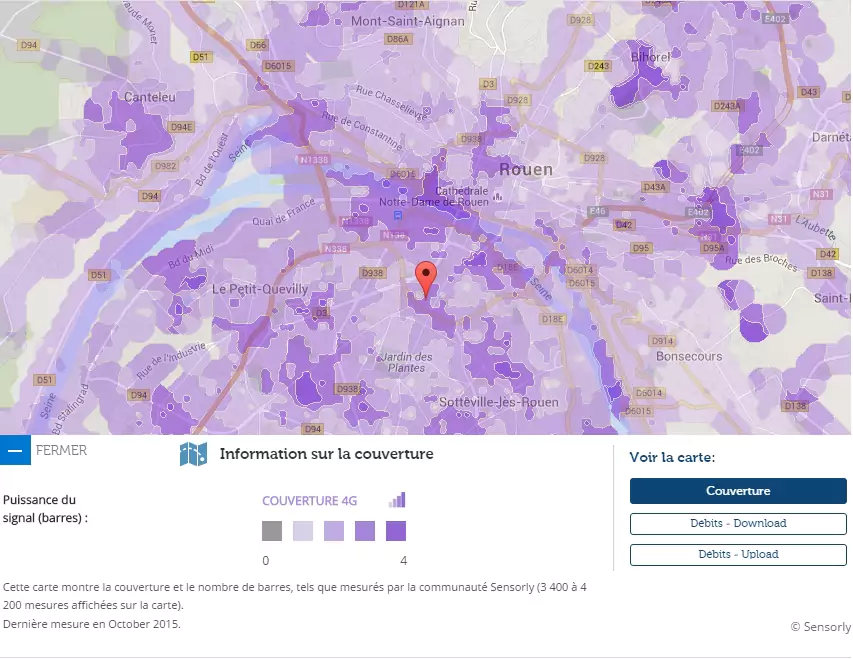Click the D86A road shield near Mont-Saint-Aignan
The width and height of the screenshot is (853, 659).
pos(398,39)
